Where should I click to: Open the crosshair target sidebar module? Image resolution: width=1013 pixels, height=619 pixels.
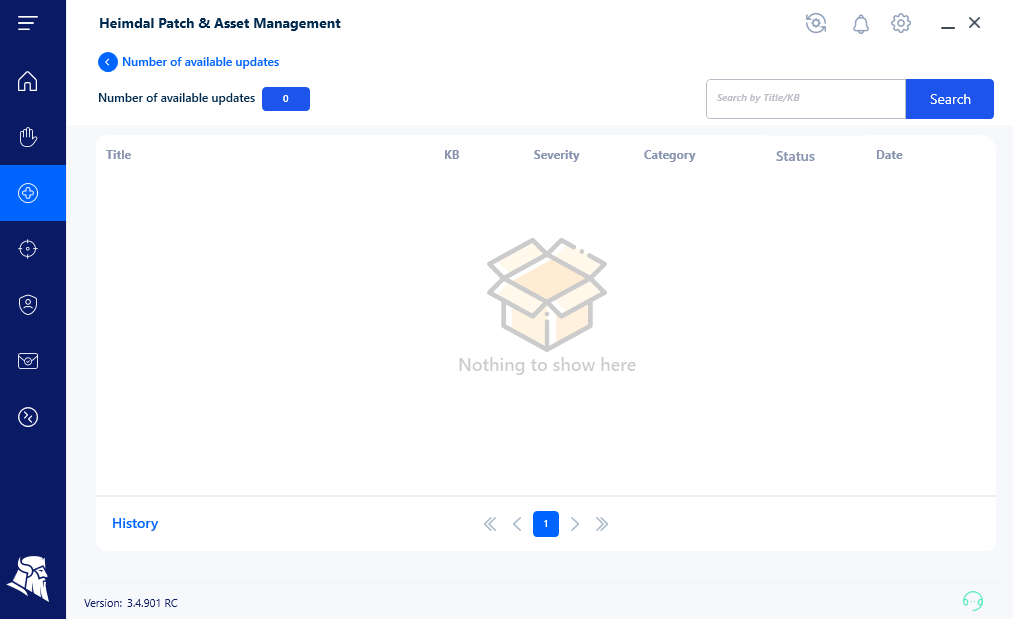click(x=28, y=249)
